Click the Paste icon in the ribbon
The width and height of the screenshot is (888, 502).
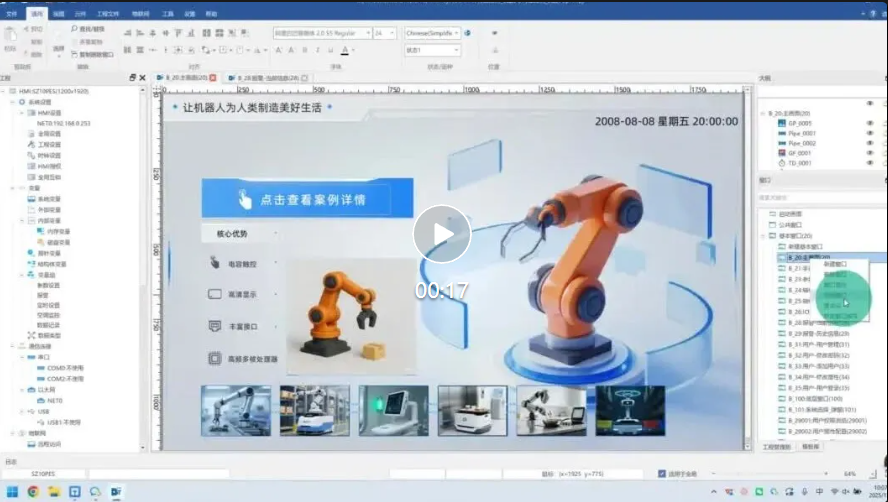[10, 36]
